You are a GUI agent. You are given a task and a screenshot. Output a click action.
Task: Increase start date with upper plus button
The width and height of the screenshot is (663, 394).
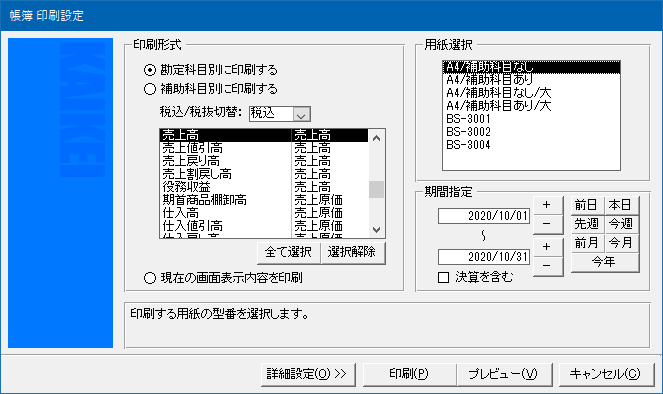pos(548,205)
